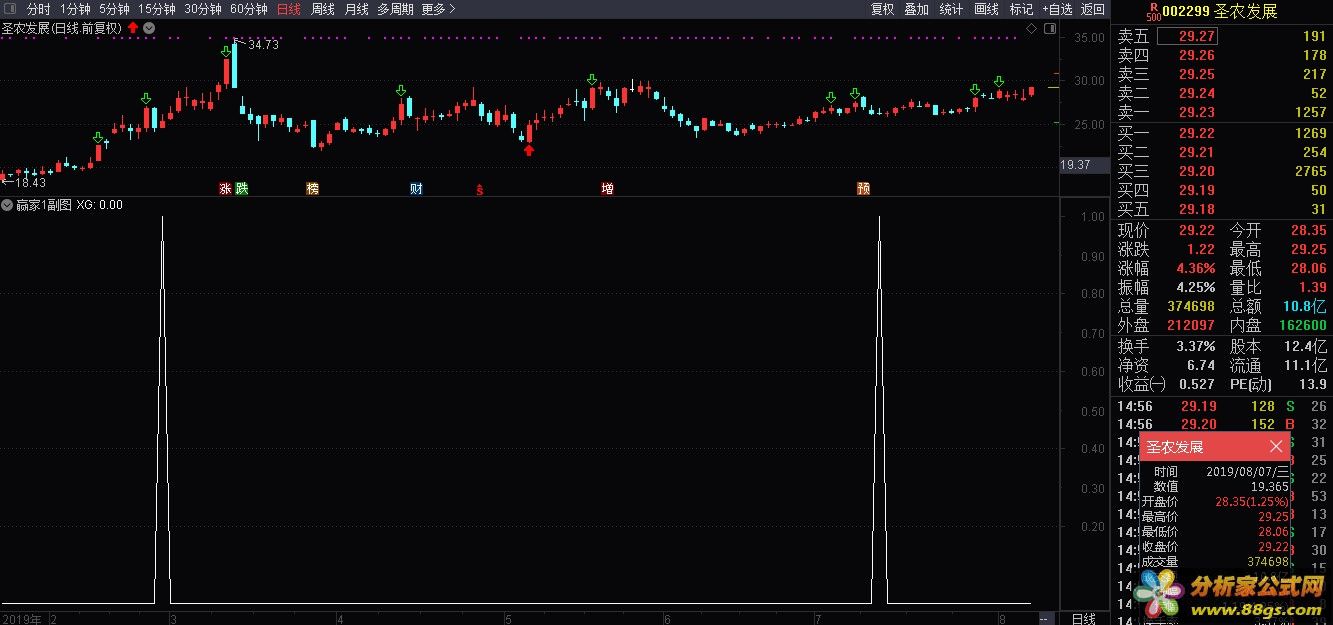Click the 总额 value 10.8亿

click(x=1306, y=307)
